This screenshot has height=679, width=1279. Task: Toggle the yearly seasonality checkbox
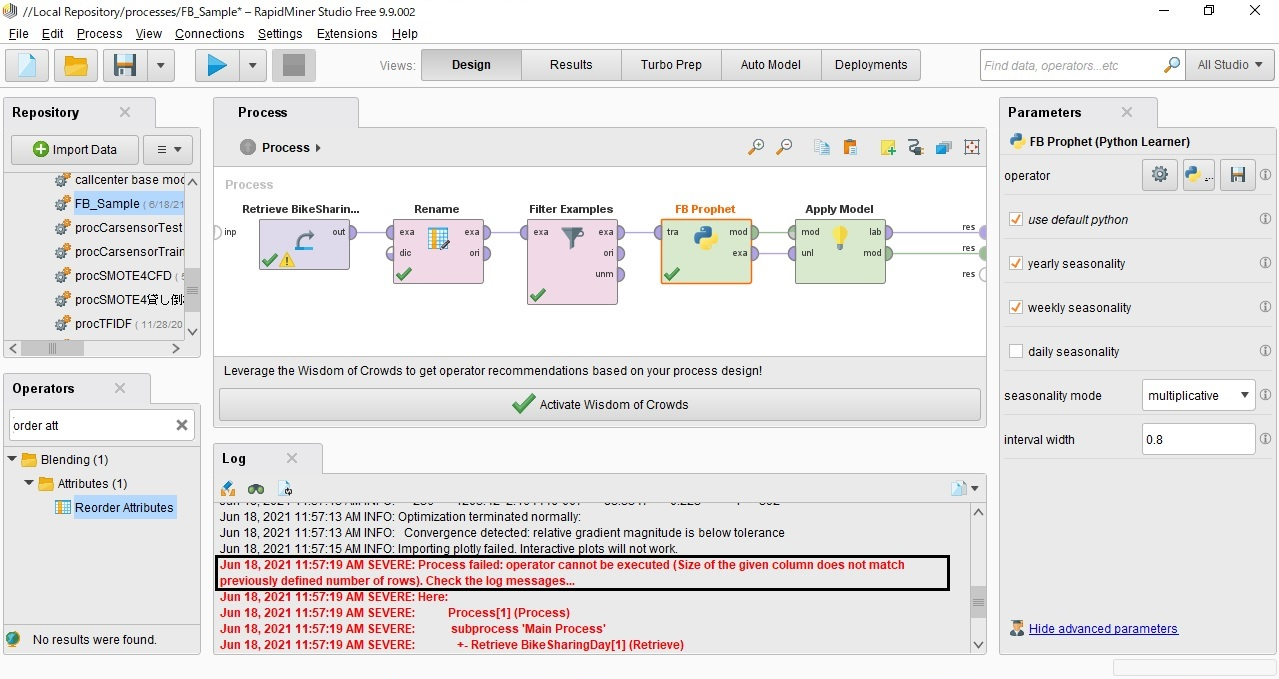(1016, 263)
